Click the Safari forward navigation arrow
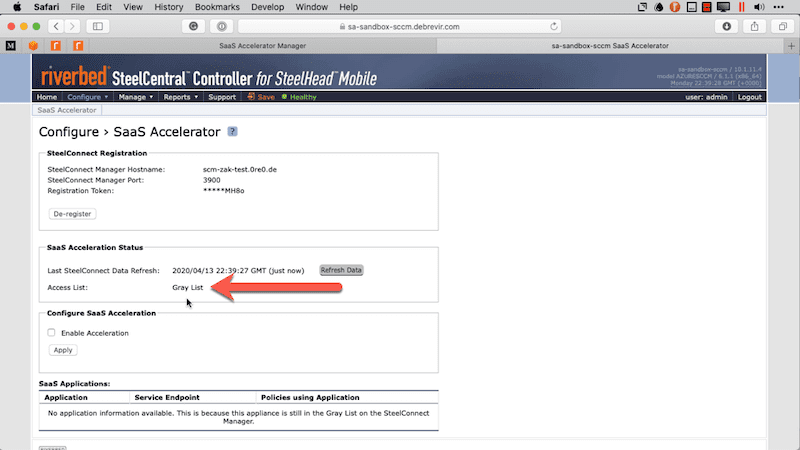The image size is (800, 450). click(72, 27)
